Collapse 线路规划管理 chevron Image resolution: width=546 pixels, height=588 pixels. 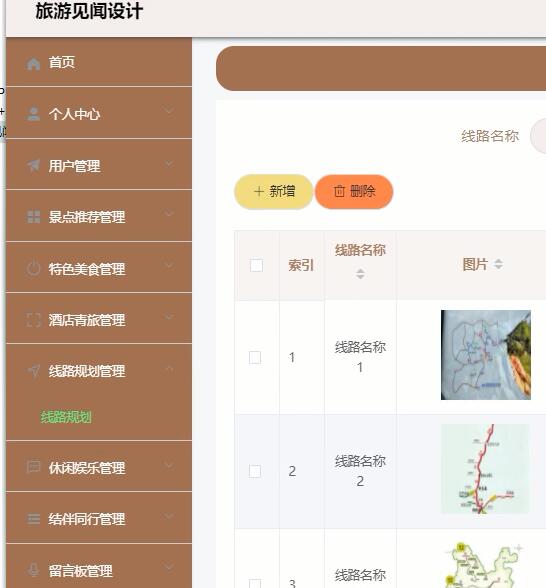[x=169, y=368]
